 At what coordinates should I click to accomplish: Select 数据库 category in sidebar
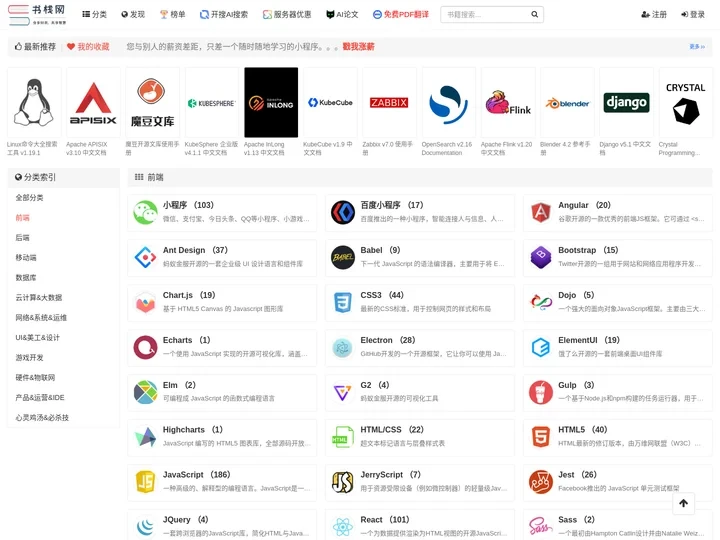(x=26, y=278)
